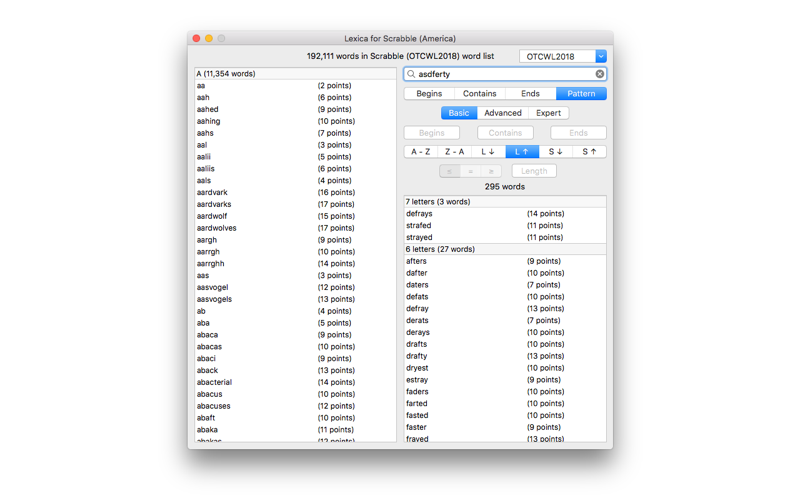
Task: Click the '7 letters (3 words)' group header
Action: coord(505,202)
